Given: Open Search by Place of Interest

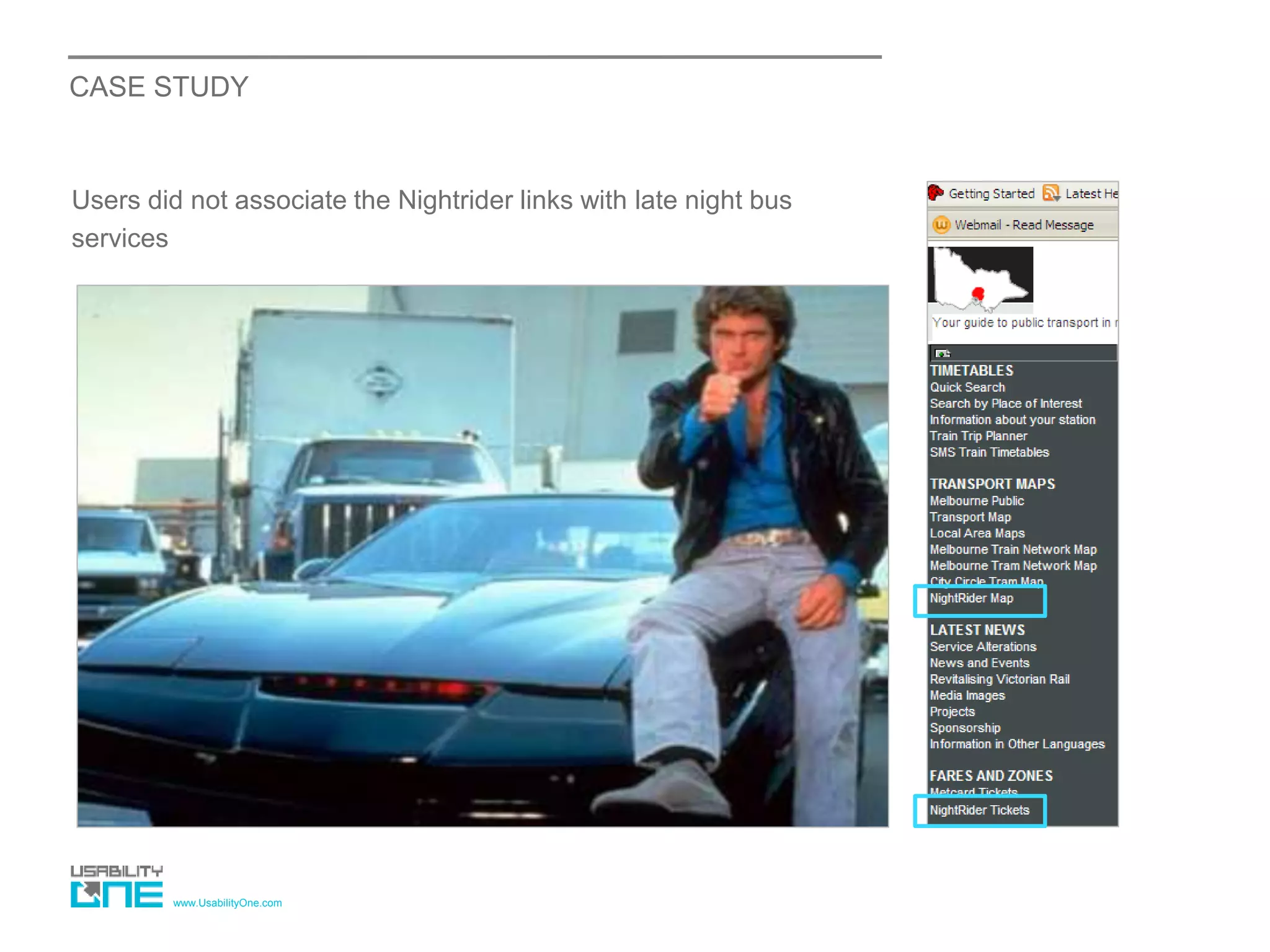Looking at the screenshot, I should [x=1006, y=403].
